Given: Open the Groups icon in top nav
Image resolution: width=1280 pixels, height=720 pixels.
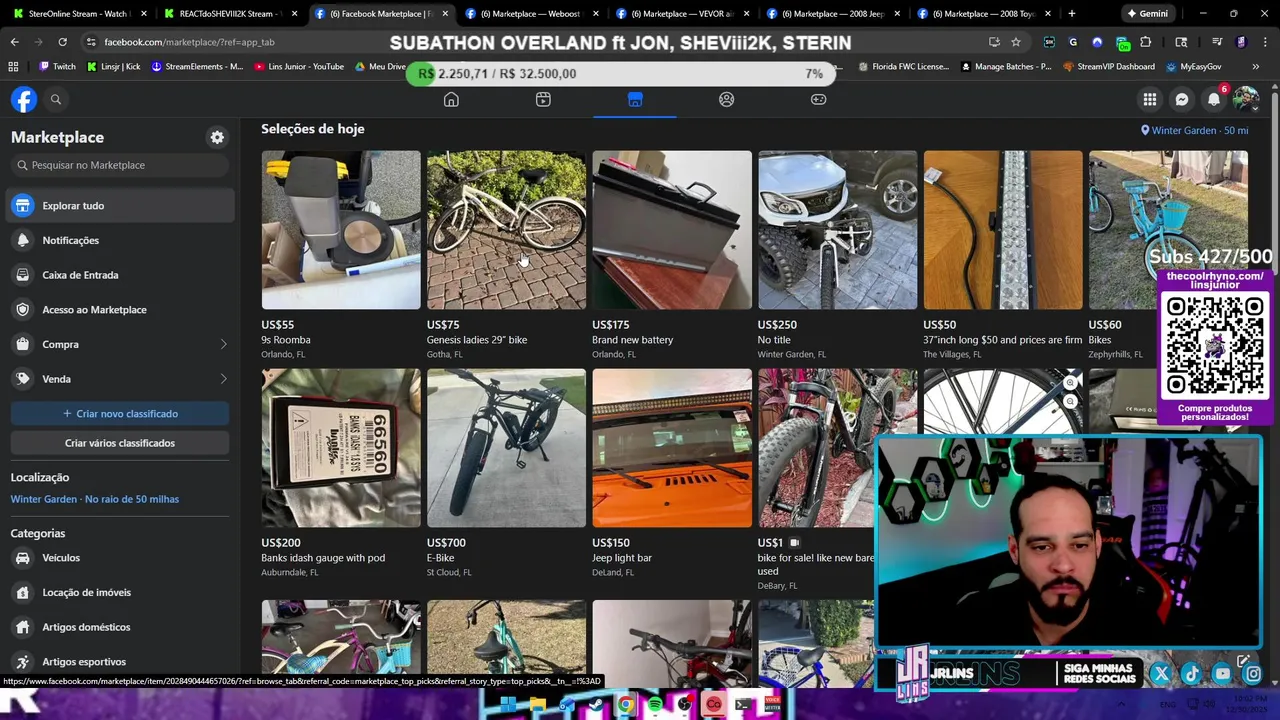Looking at the screenshot, I should (x=727, y=99).
